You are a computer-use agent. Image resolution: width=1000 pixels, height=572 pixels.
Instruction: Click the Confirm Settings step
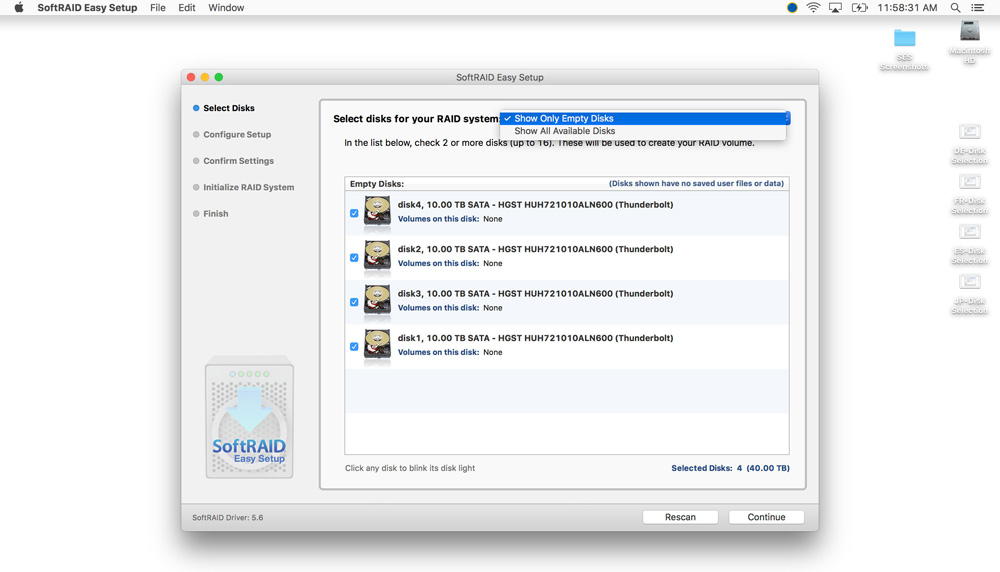pos(233,161)
